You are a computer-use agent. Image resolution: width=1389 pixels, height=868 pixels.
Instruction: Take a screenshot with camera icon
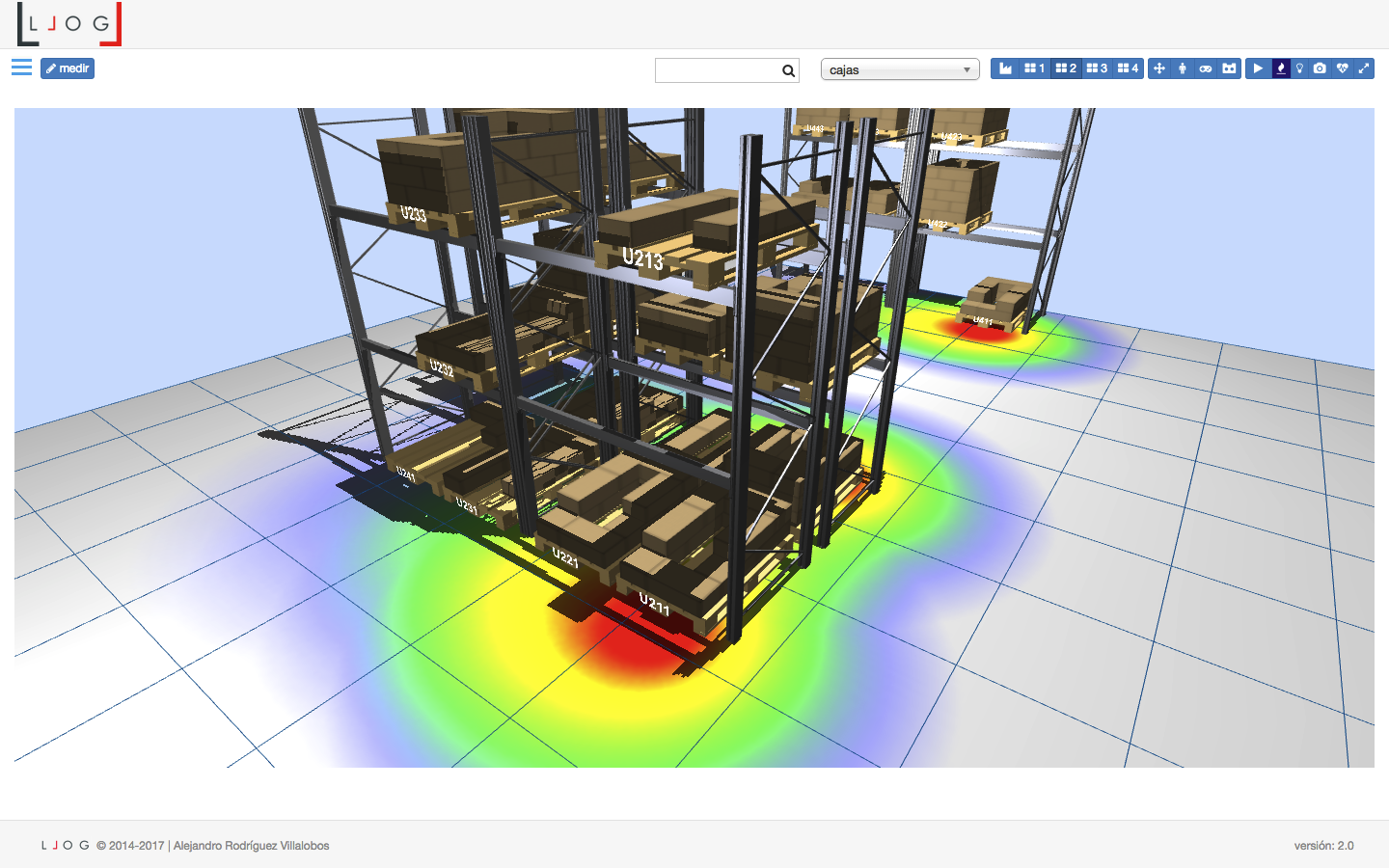pos(1320,68)
